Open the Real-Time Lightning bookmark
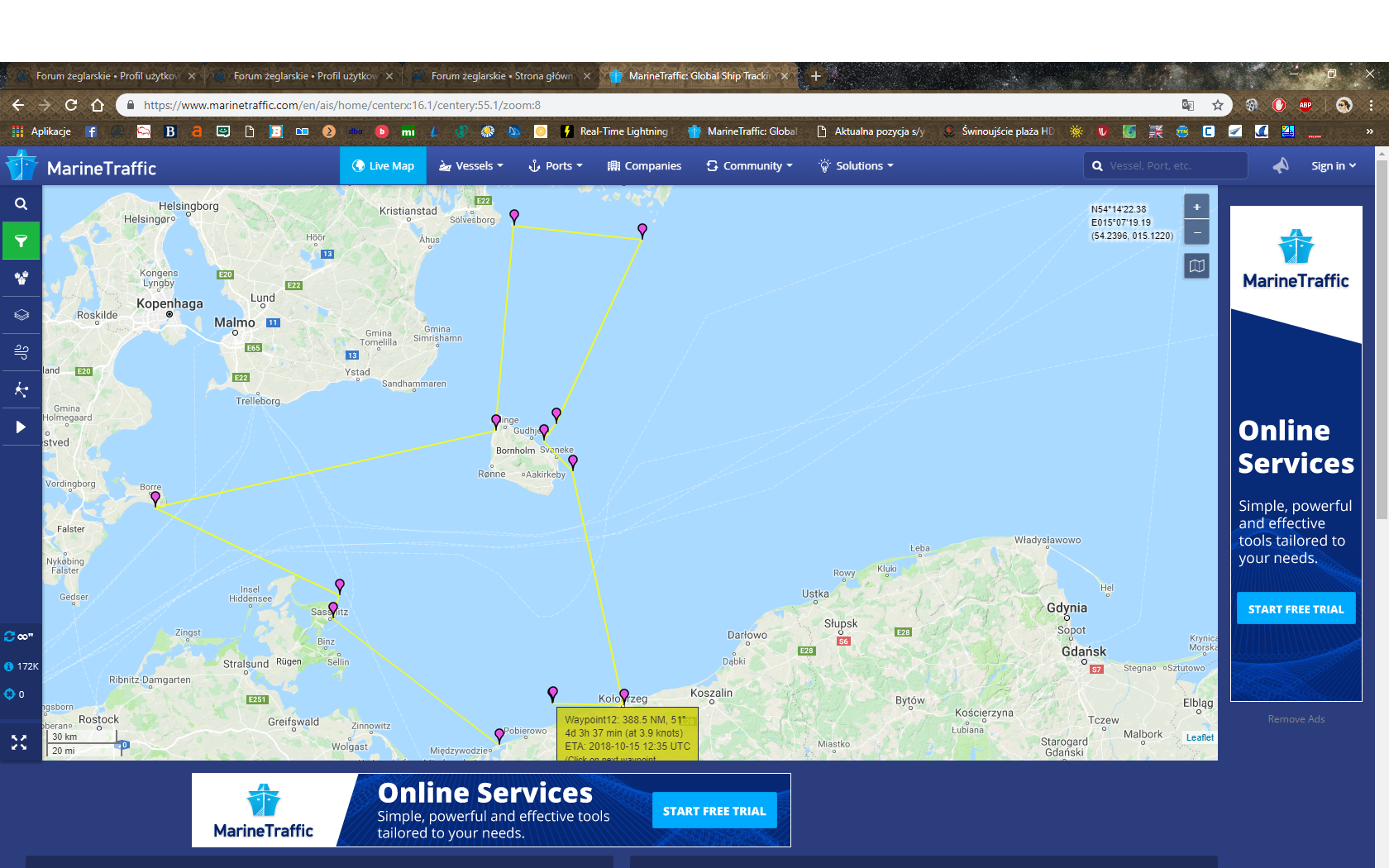 click(x=615, y=131)
